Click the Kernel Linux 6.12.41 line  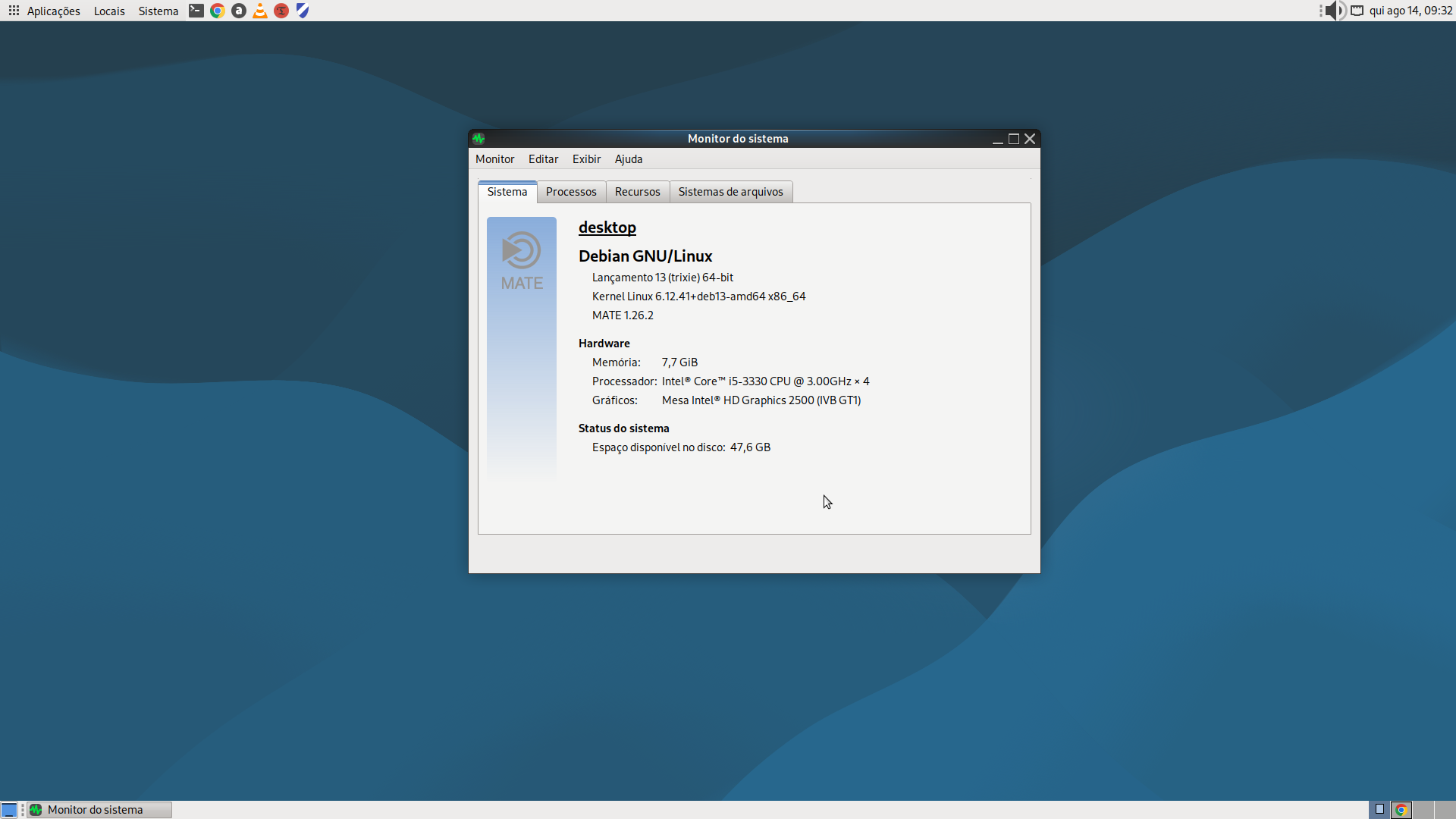coord(699,297)
